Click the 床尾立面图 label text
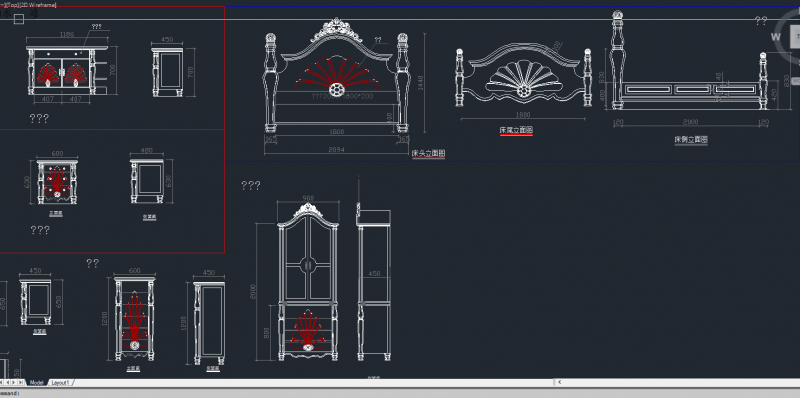The image size is (800, 398). click(516, 131)
